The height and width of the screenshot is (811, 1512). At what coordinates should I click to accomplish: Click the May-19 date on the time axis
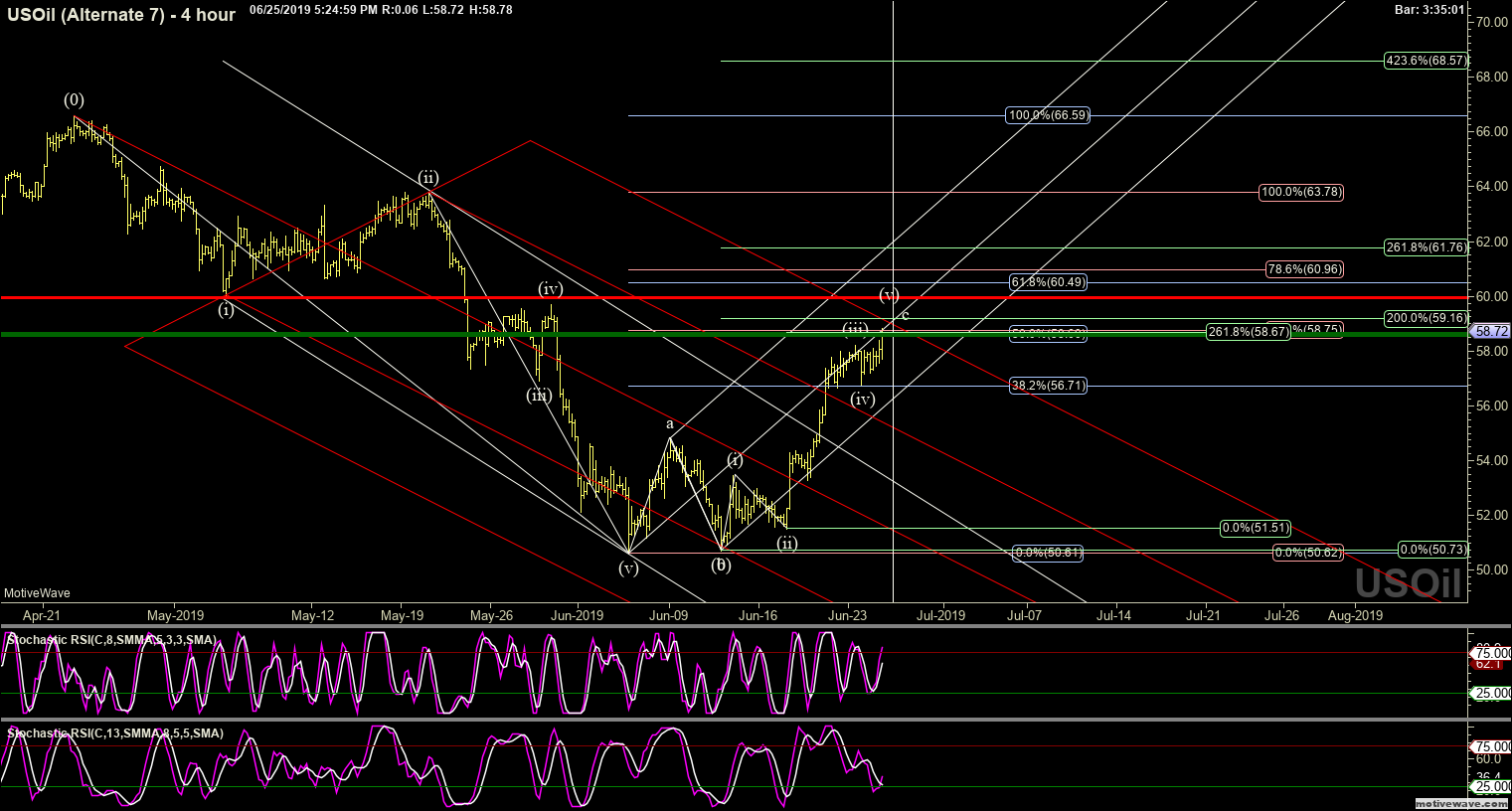[403, 615]
